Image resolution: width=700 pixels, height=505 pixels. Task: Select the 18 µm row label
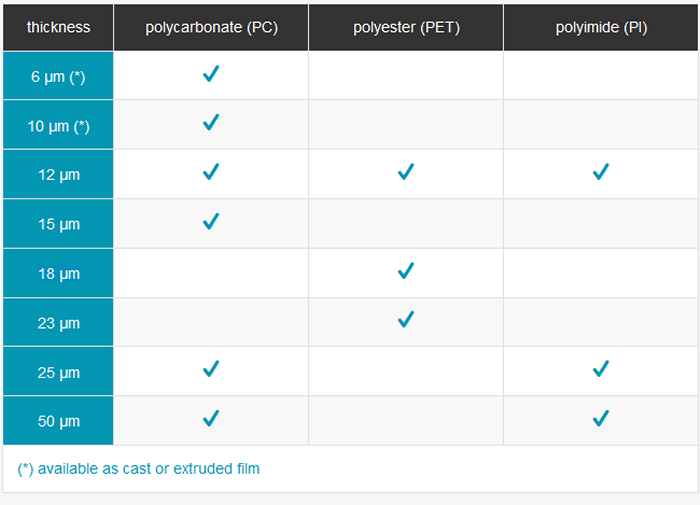tap(58, 273)
